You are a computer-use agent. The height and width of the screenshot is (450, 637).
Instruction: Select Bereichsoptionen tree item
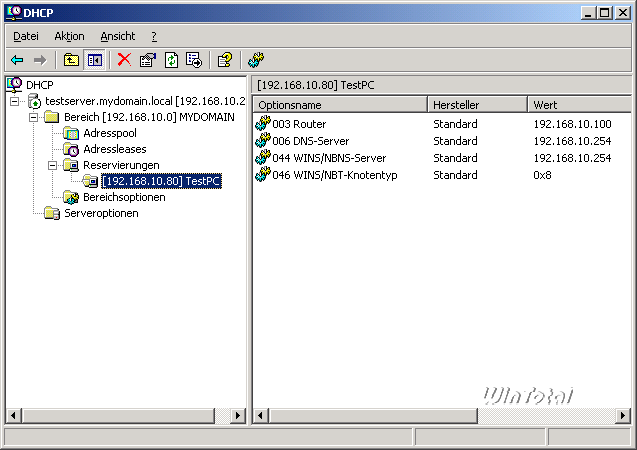(124, 197)
